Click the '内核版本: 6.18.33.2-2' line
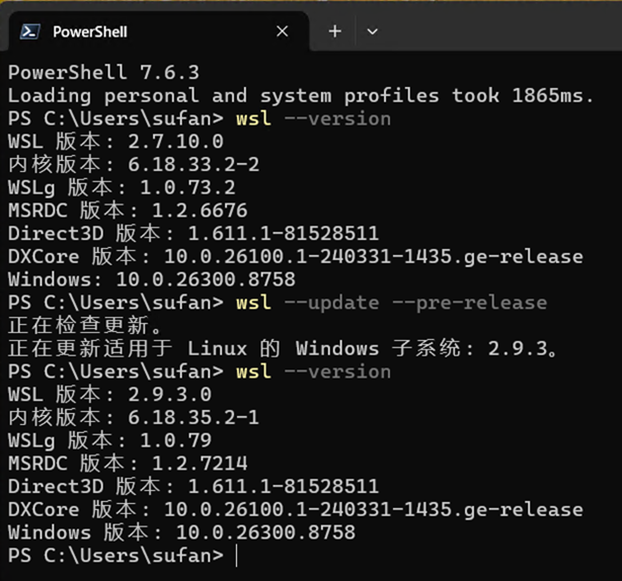Screen dimensions: 622x581 click(x=134, y=165)
